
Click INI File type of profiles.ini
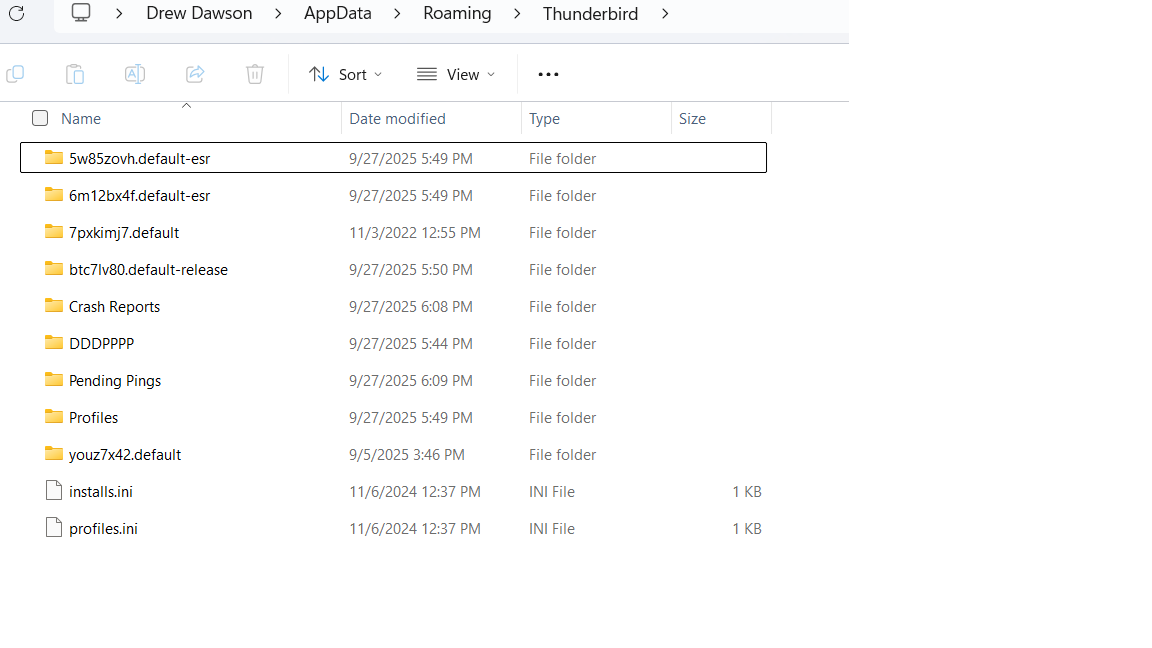point(552,529)
